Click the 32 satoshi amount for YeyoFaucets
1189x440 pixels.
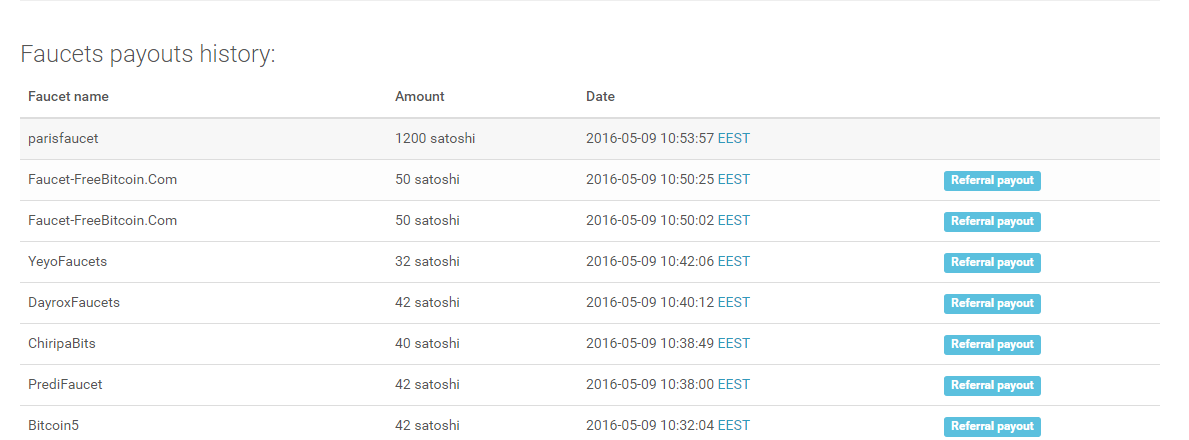tap(427, 261)
